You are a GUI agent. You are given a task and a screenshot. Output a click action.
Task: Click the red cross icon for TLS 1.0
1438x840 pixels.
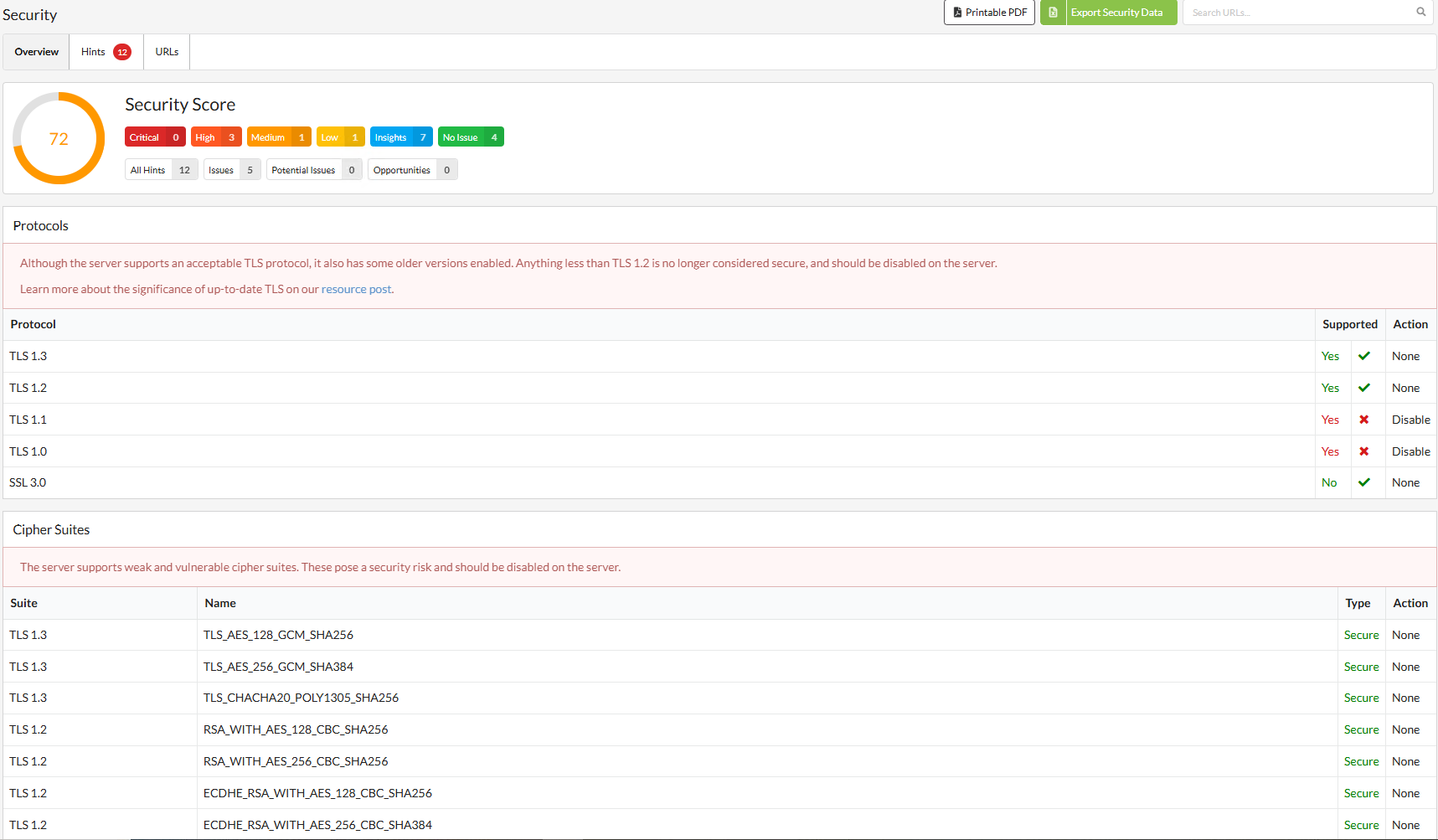pos(1364,451)
